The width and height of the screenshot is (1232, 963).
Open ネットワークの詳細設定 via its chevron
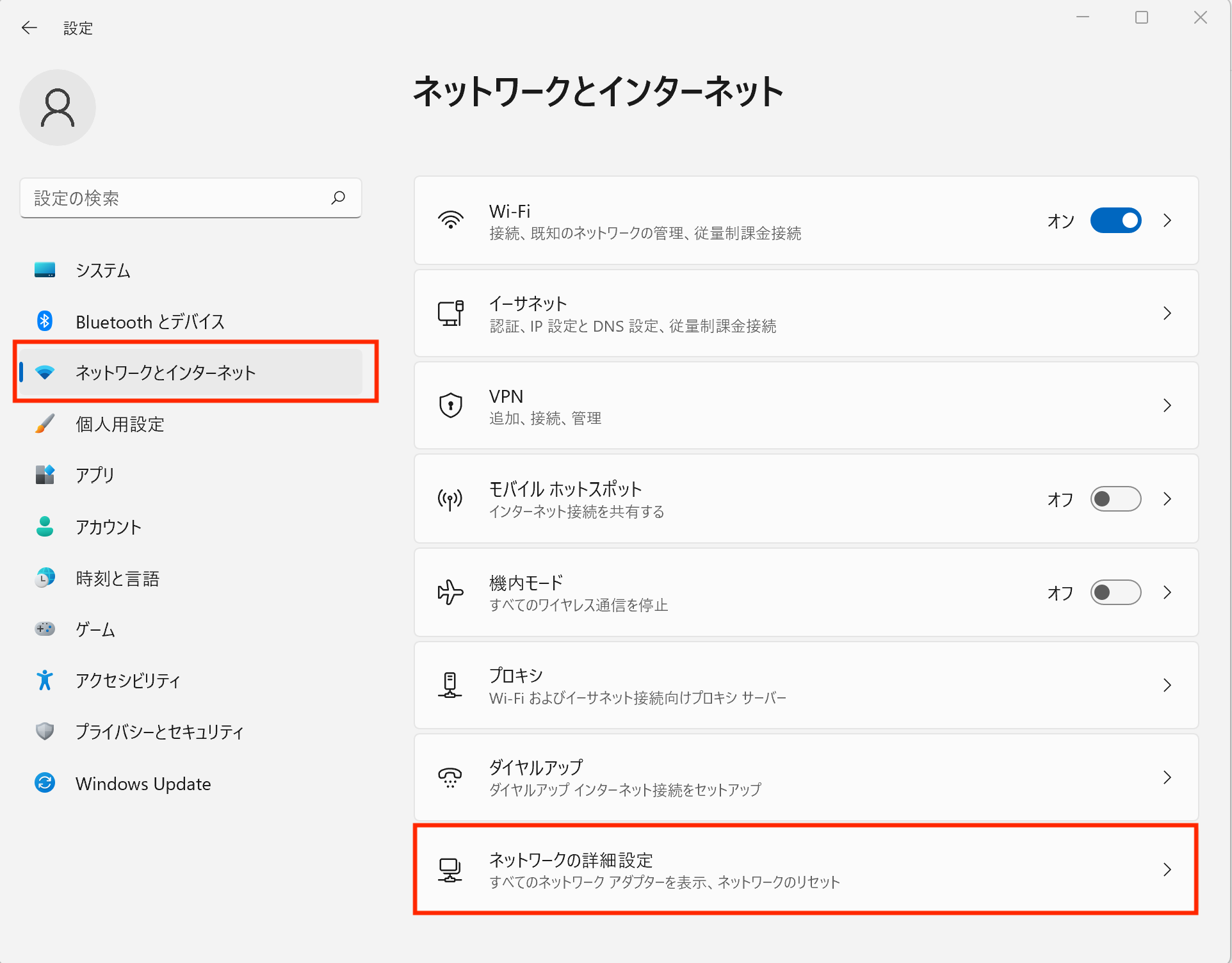[1167, 870]
